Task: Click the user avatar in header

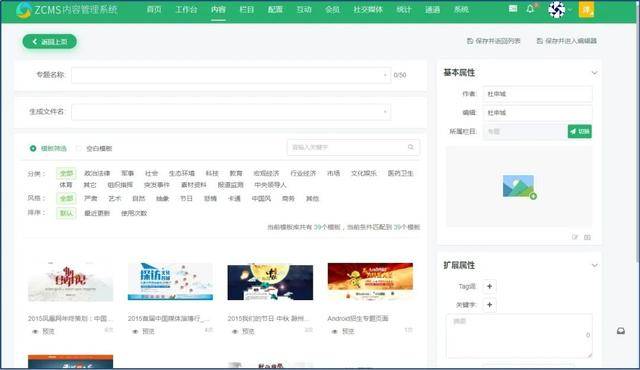Action: (556, 9)
